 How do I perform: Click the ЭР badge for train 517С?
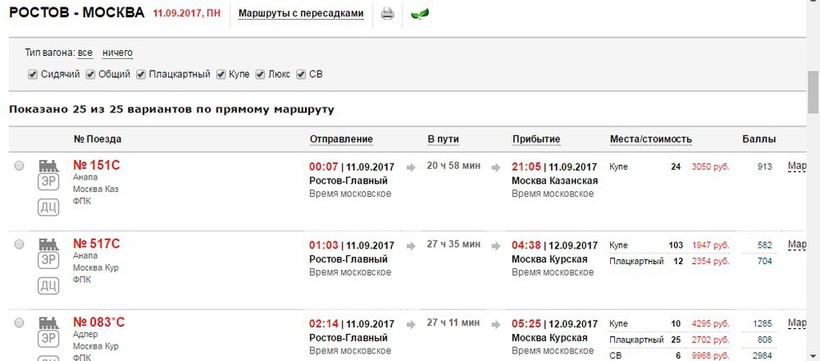pos(49,261)
